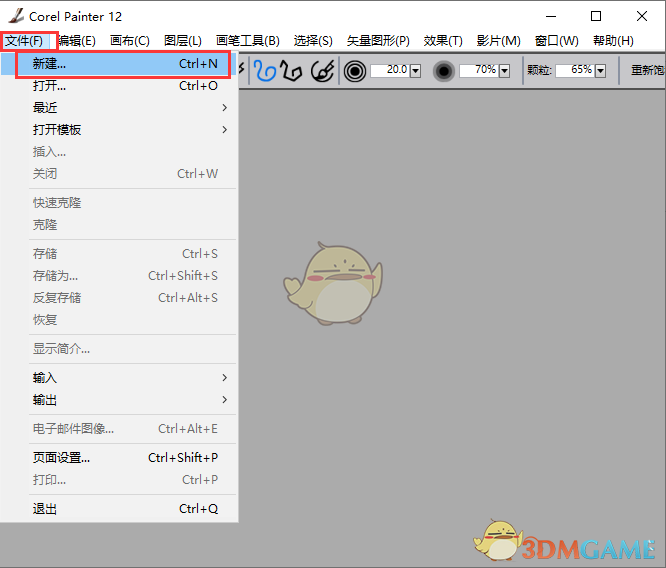Click the 显示简介... menu entry
Screen dimensions: 666x568
(119, 349)
